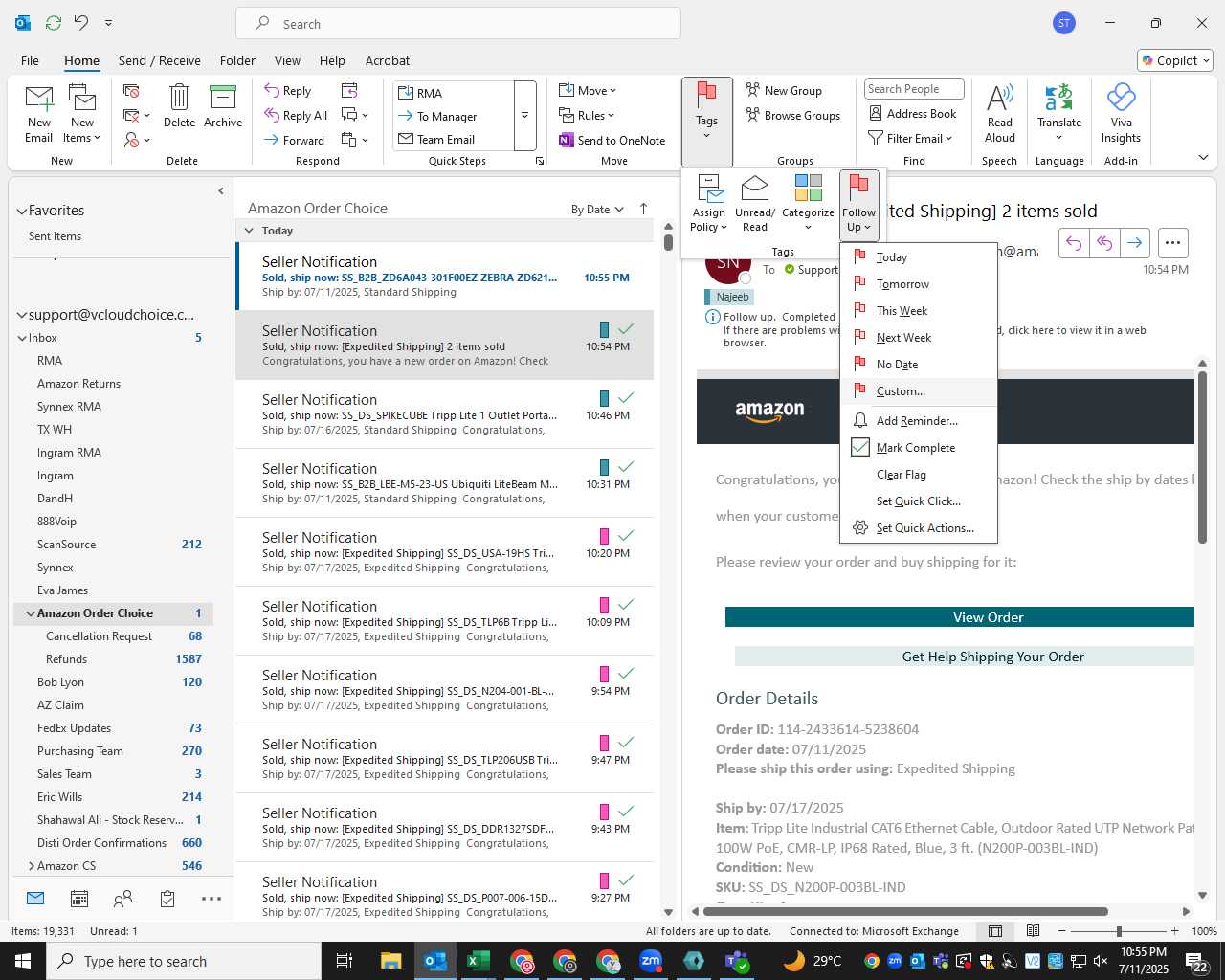Viewport: 1225px width, 980px height.
Task: Toggle complete checkmark on 10:46 PM message
Action: 626,398
